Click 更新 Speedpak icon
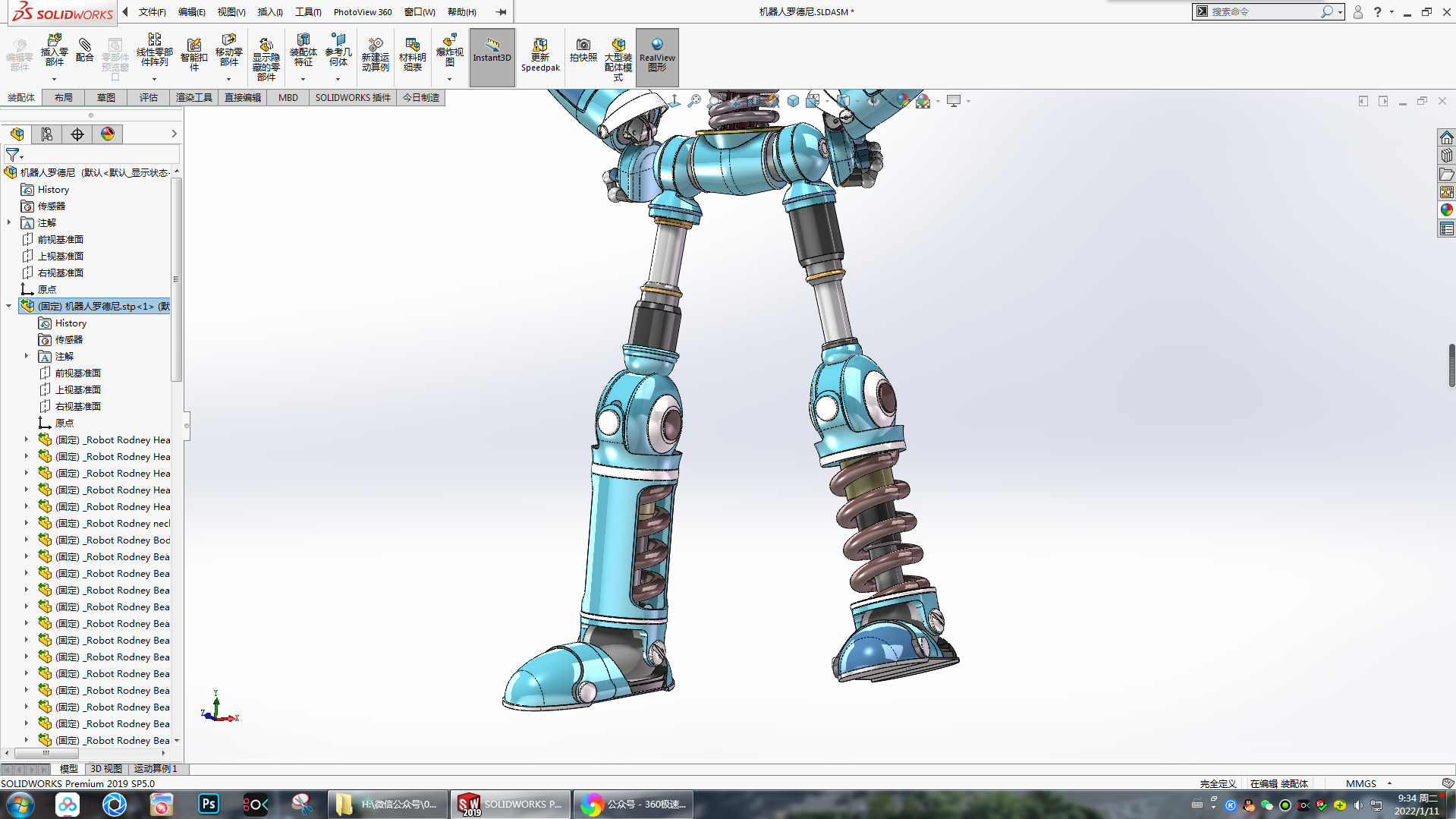Image resolution: width=1456 pixels, height=819 pixels. [x=540, y=55]
